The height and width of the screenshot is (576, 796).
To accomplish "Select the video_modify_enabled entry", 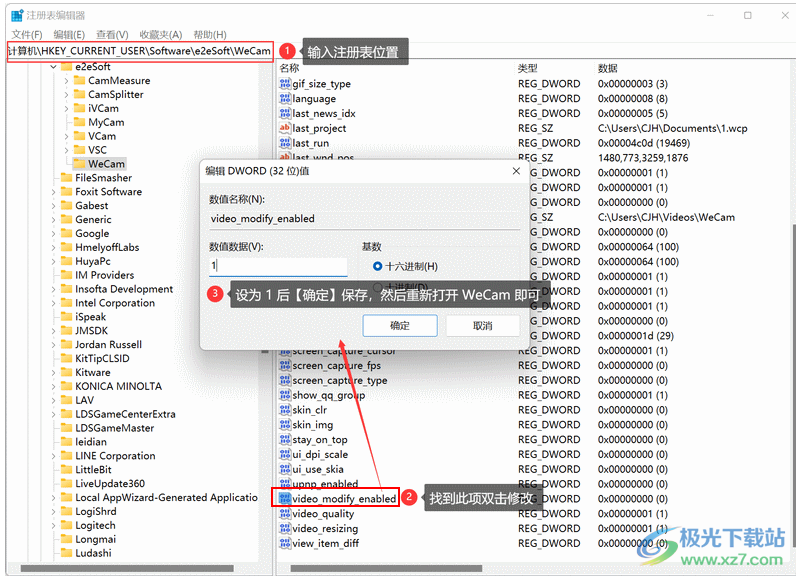I will click(x=344, y=499).
